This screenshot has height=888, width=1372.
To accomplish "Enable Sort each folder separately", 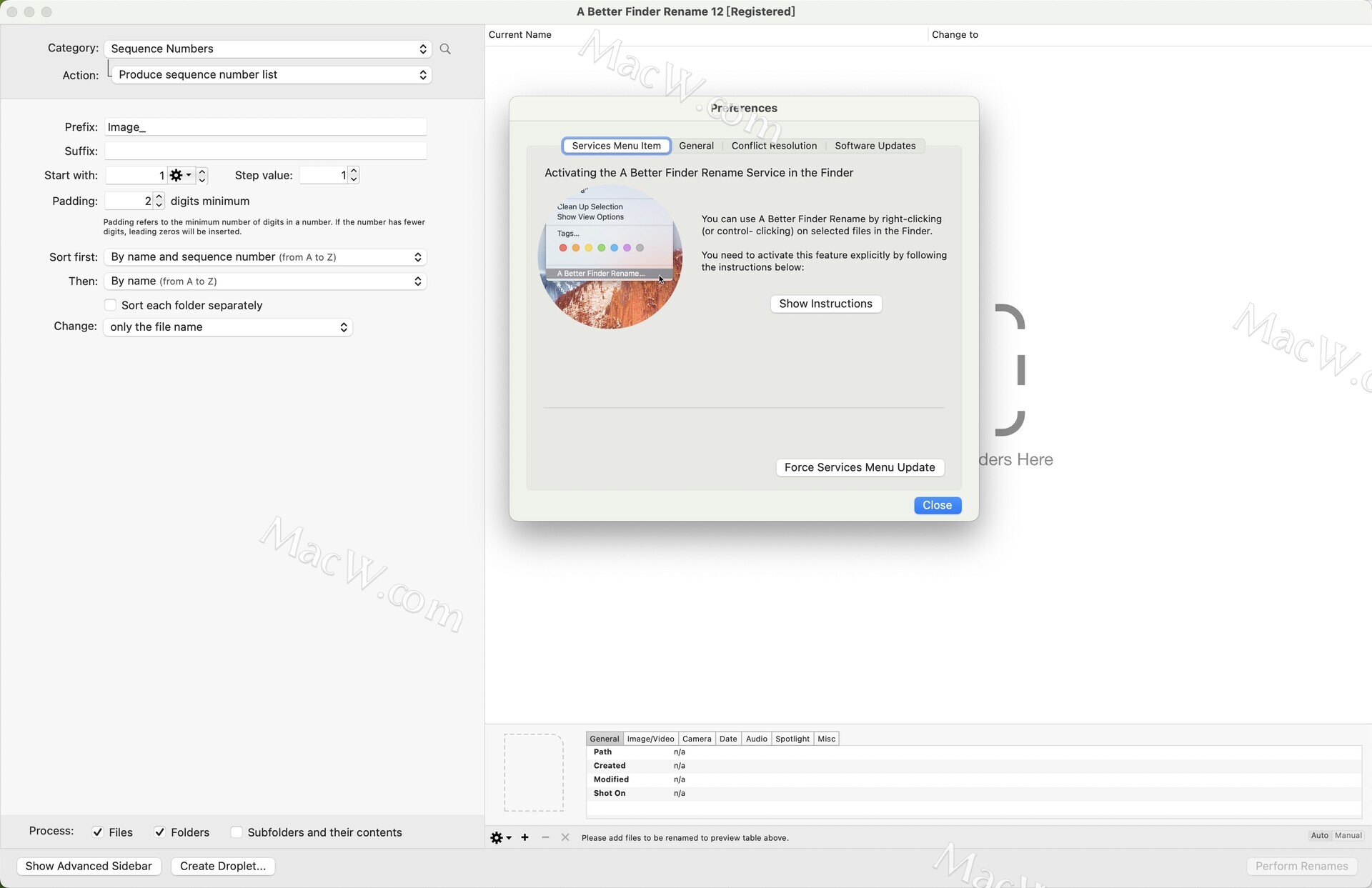I will (110, 305).
